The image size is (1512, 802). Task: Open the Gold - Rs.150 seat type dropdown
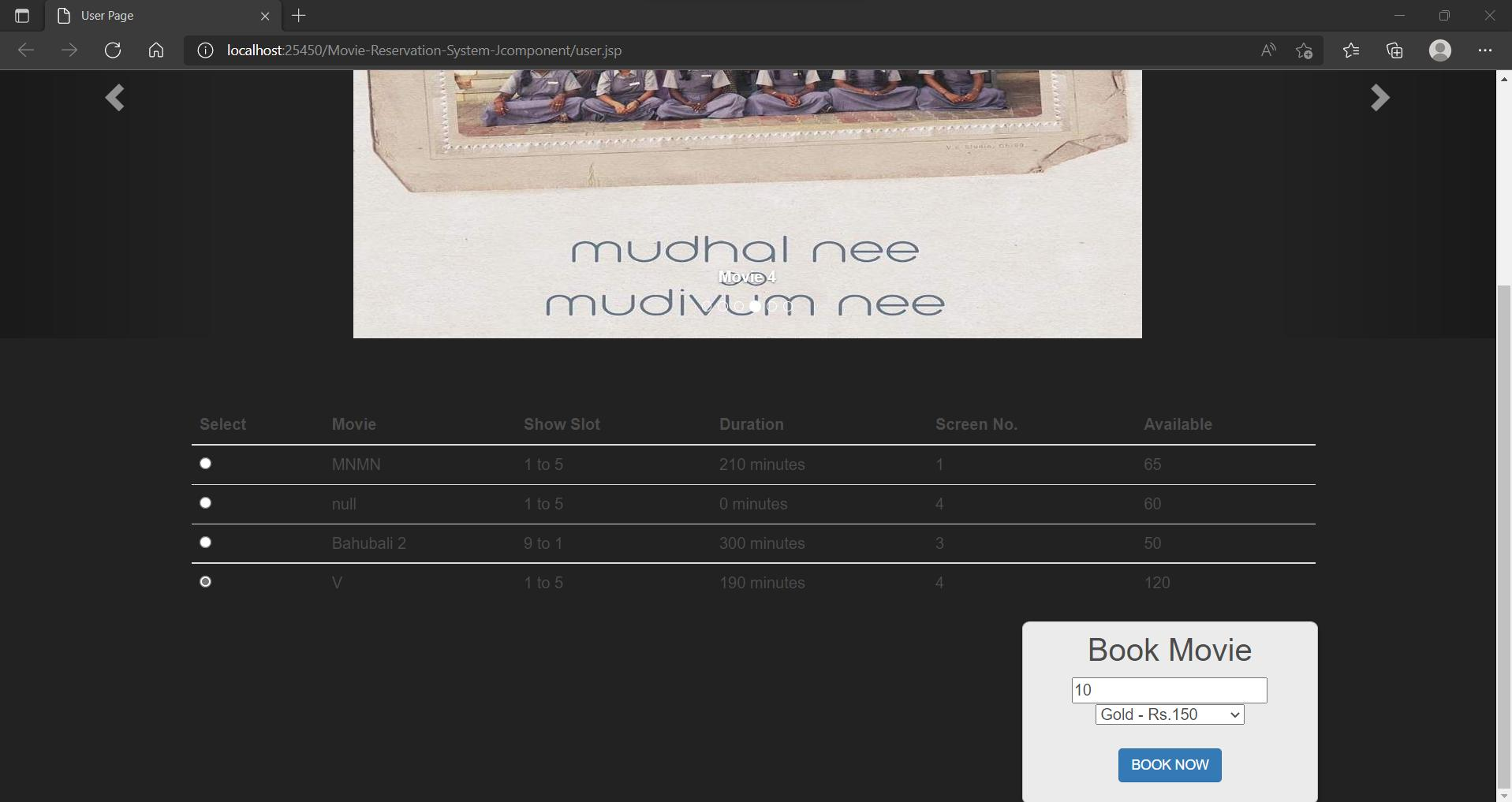(1168, 714)
